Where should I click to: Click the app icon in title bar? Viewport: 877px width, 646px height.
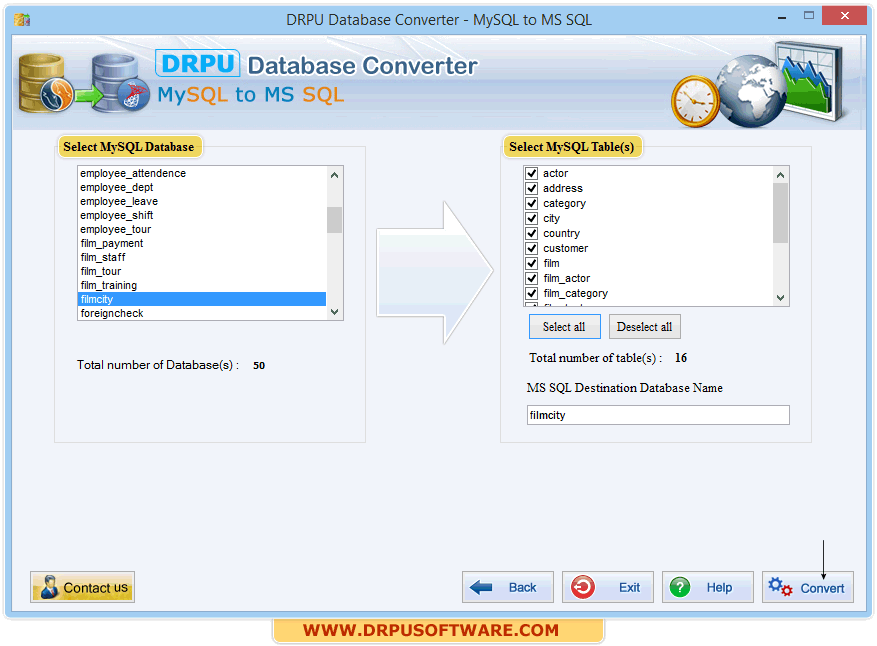tap(22, 20)
